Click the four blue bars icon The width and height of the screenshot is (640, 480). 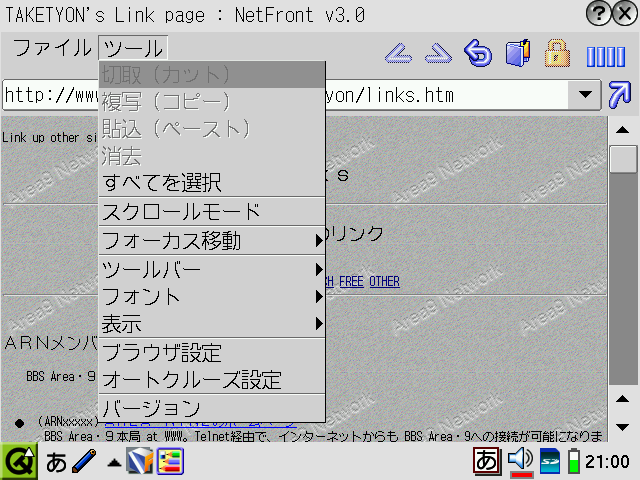pyautogui.click(x=606, y=57)
